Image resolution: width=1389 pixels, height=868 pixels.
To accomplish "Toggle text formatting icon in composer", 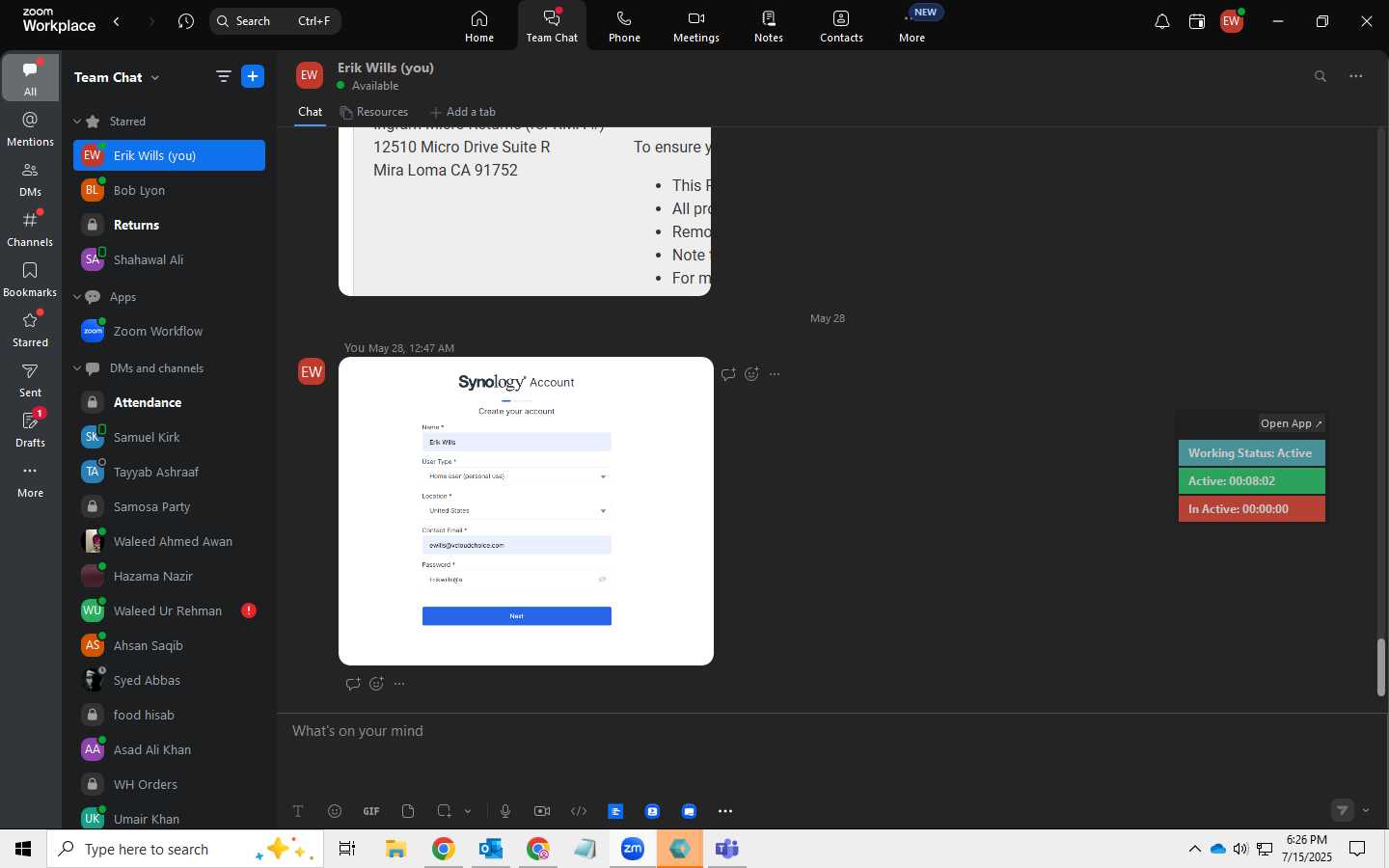I will pyautogui.click(x=298, y=811).
